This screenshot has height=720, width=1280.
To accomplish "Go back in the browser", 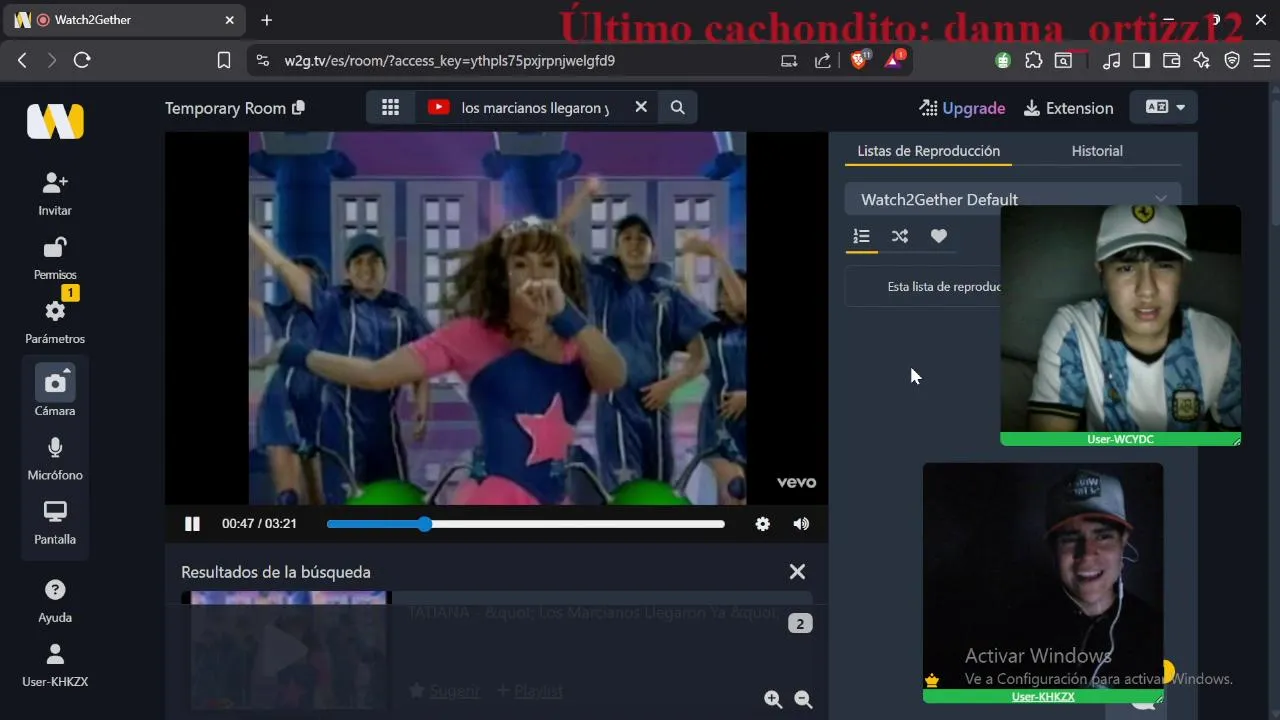I will coord(22,60).
